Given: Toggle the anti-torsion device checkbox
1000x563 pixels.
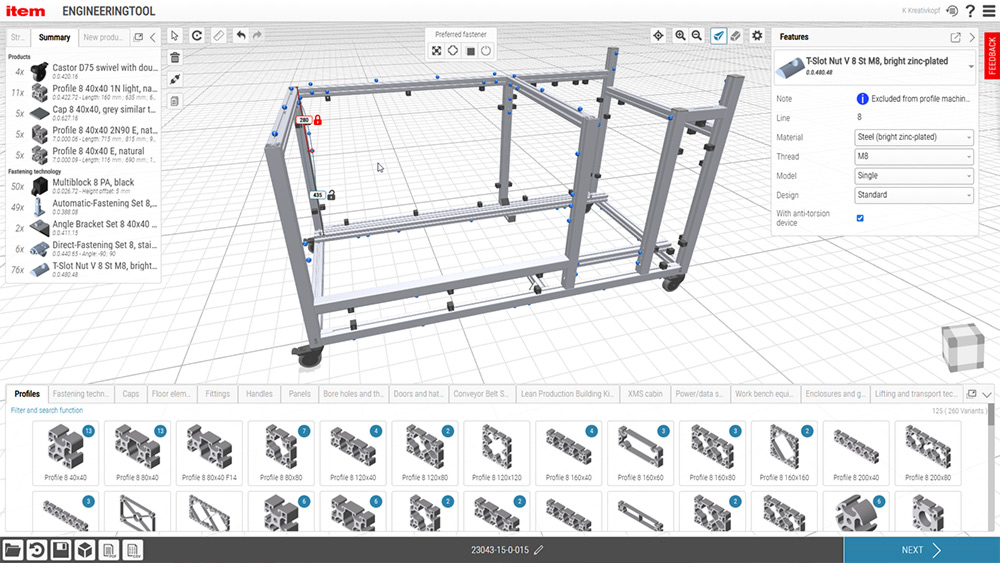Looking at the screenshot, I should (860, 218).
